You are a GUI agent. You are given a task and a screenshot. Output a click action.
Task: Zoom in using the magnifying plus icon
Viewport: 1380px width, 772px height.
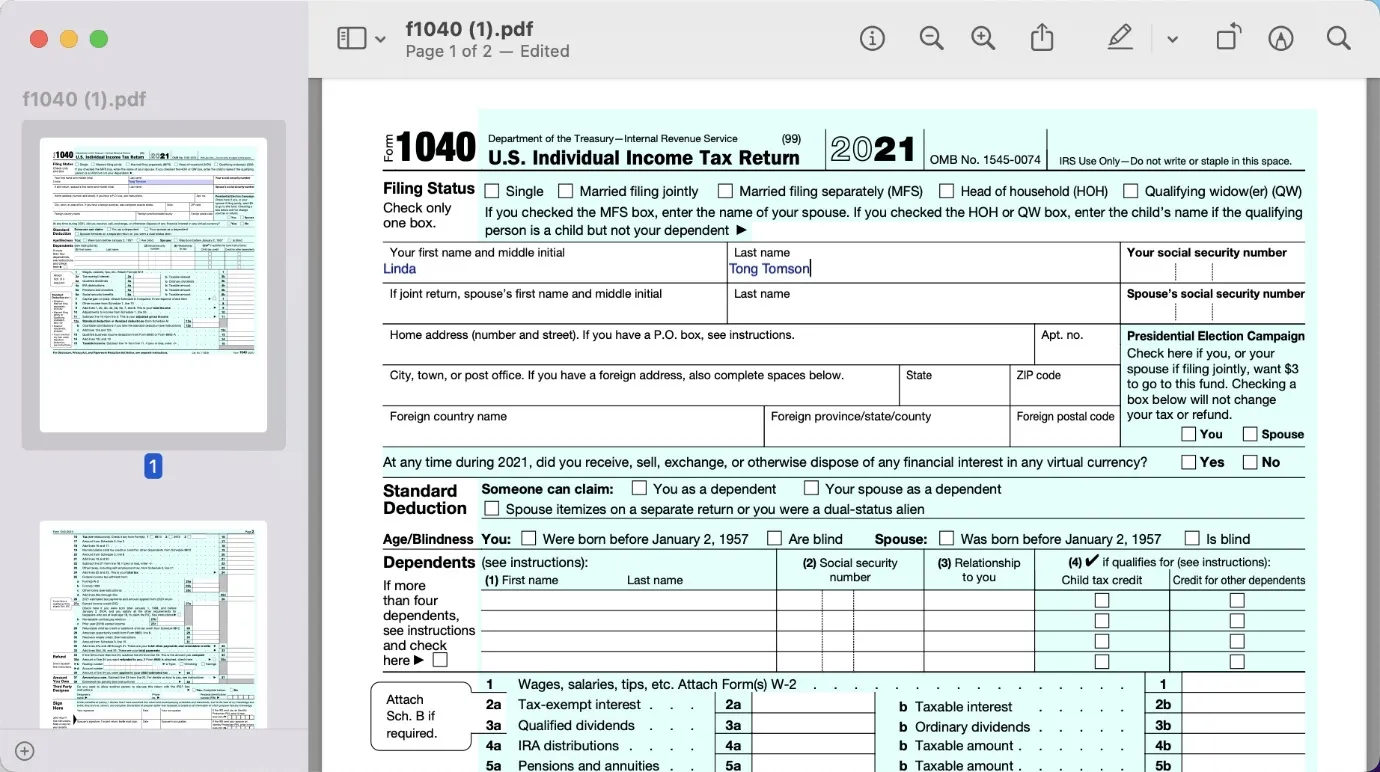(982, 37)
